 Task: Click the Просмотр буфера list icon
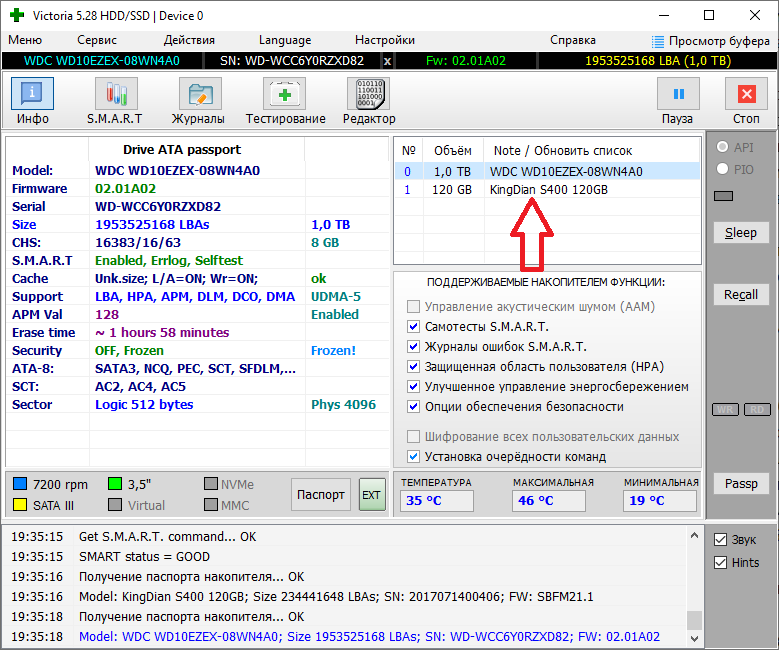point(658,41)
